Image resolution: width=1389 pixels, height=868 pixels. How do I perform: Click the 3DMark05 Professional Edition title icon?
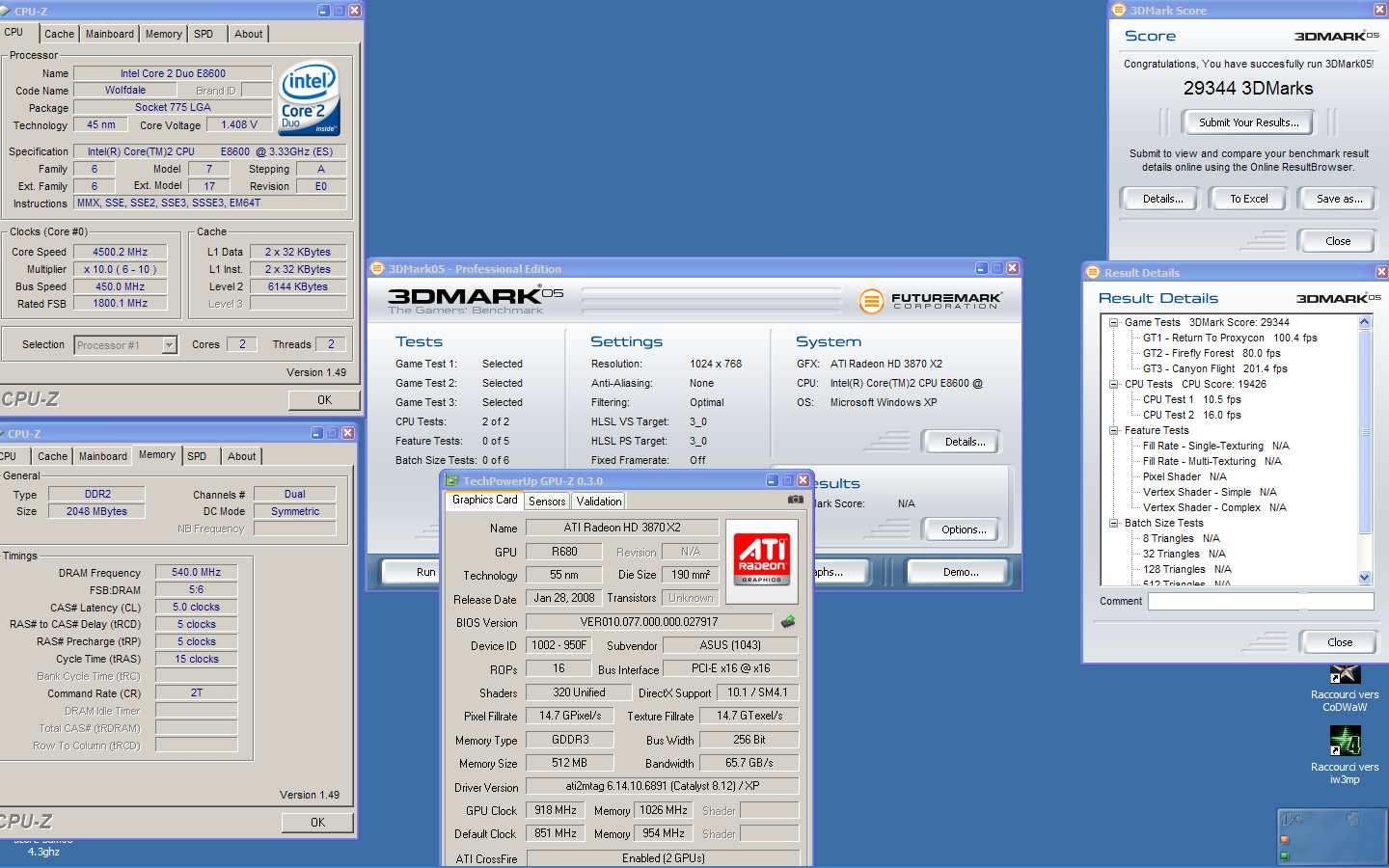point(377,268)
